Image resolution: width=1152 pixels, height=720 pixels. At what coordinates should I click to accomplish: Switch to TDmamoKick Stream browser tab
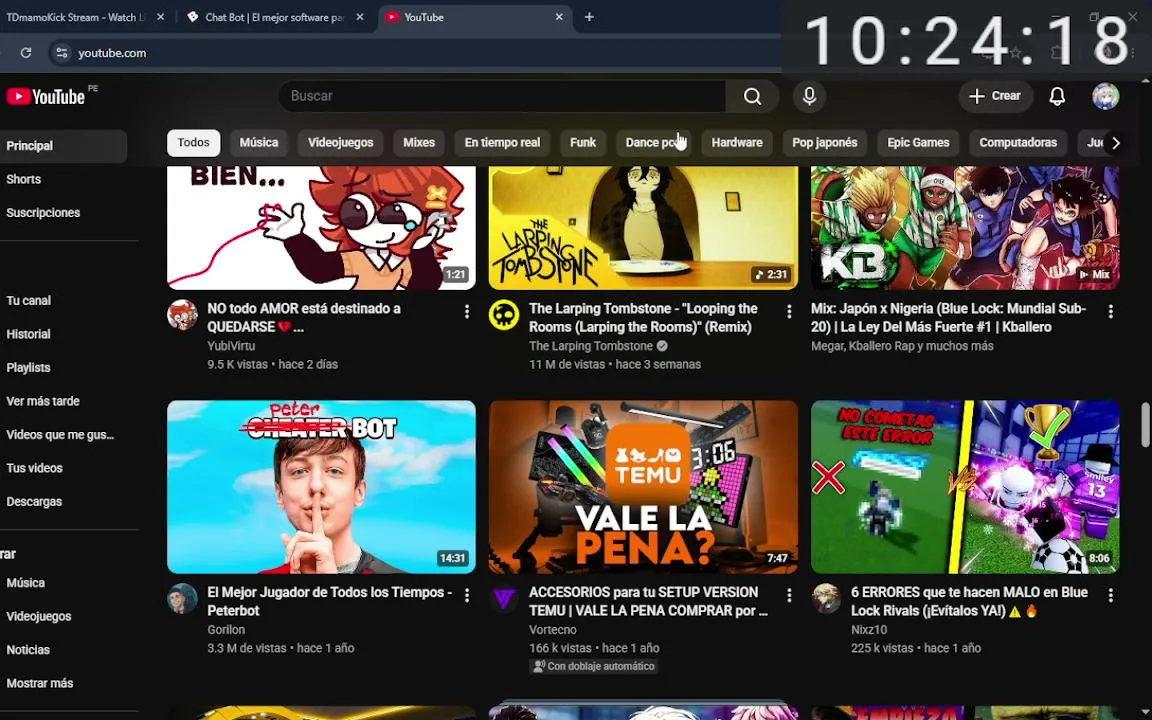click(x=77, y=17)
